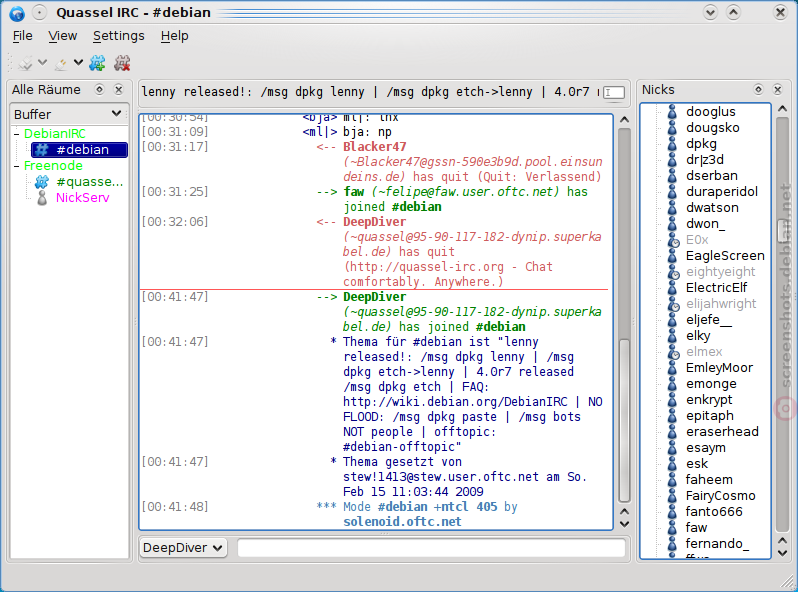Screen dimensions: 798x592
Task: Open the Settings menu
Action: coord(119,36)
